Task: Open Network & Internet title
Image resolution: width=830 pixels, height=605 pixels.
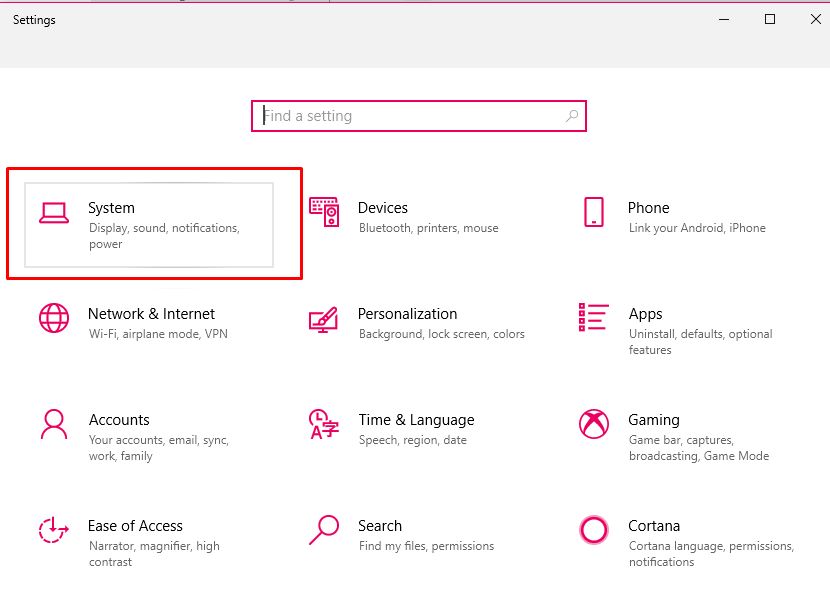Action: click(151, 313)
